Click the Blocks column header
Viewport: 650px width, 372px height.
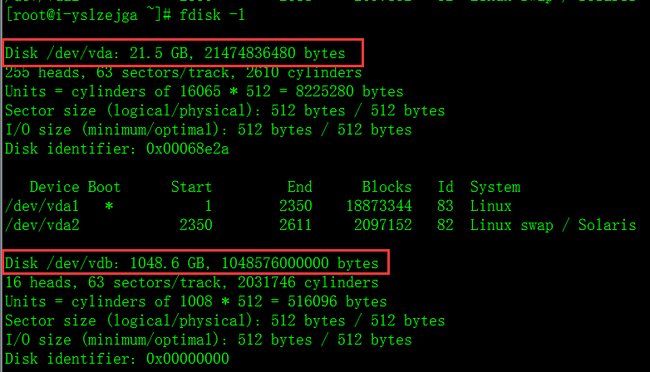tap(387, 187)
